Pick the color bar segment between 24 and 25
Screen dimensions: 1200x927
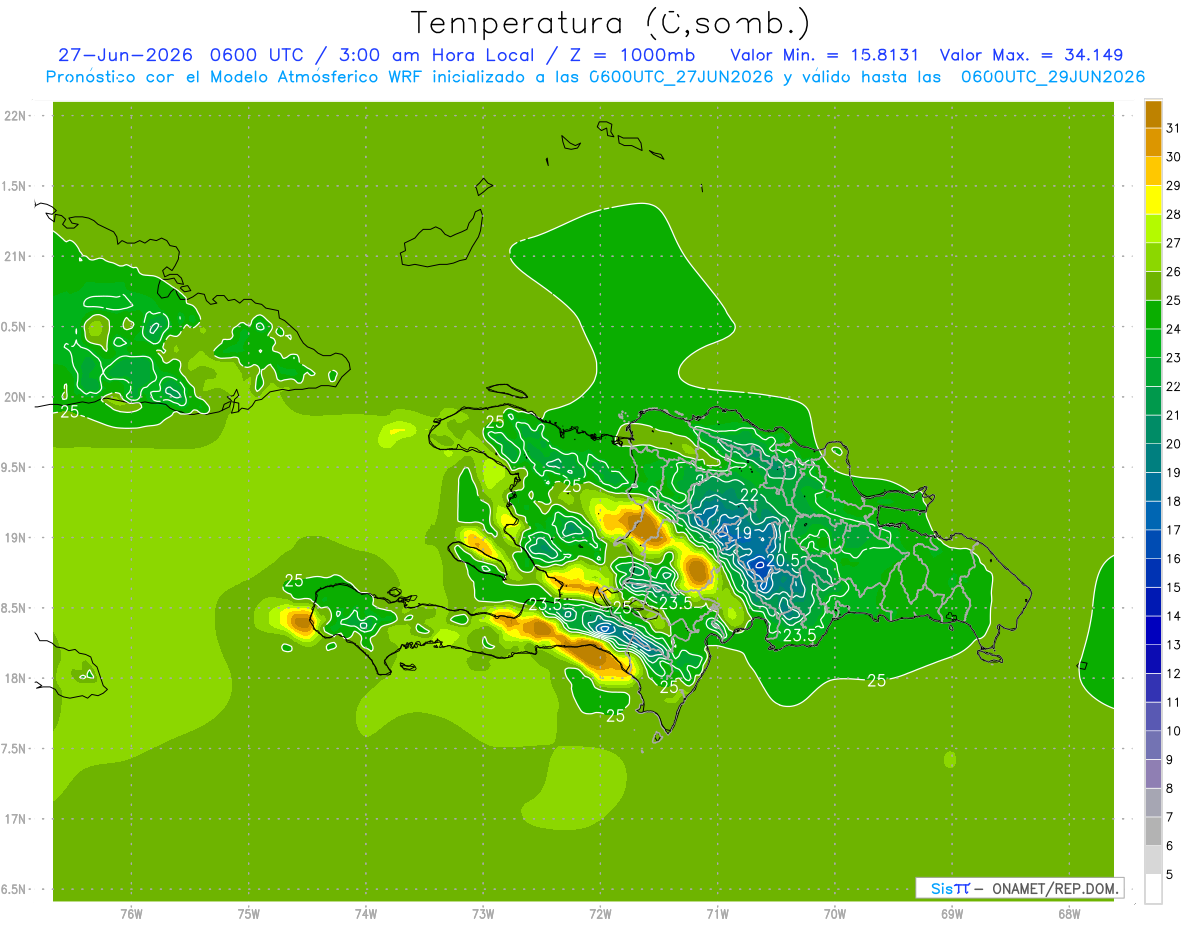click(x=1153, y=315)
